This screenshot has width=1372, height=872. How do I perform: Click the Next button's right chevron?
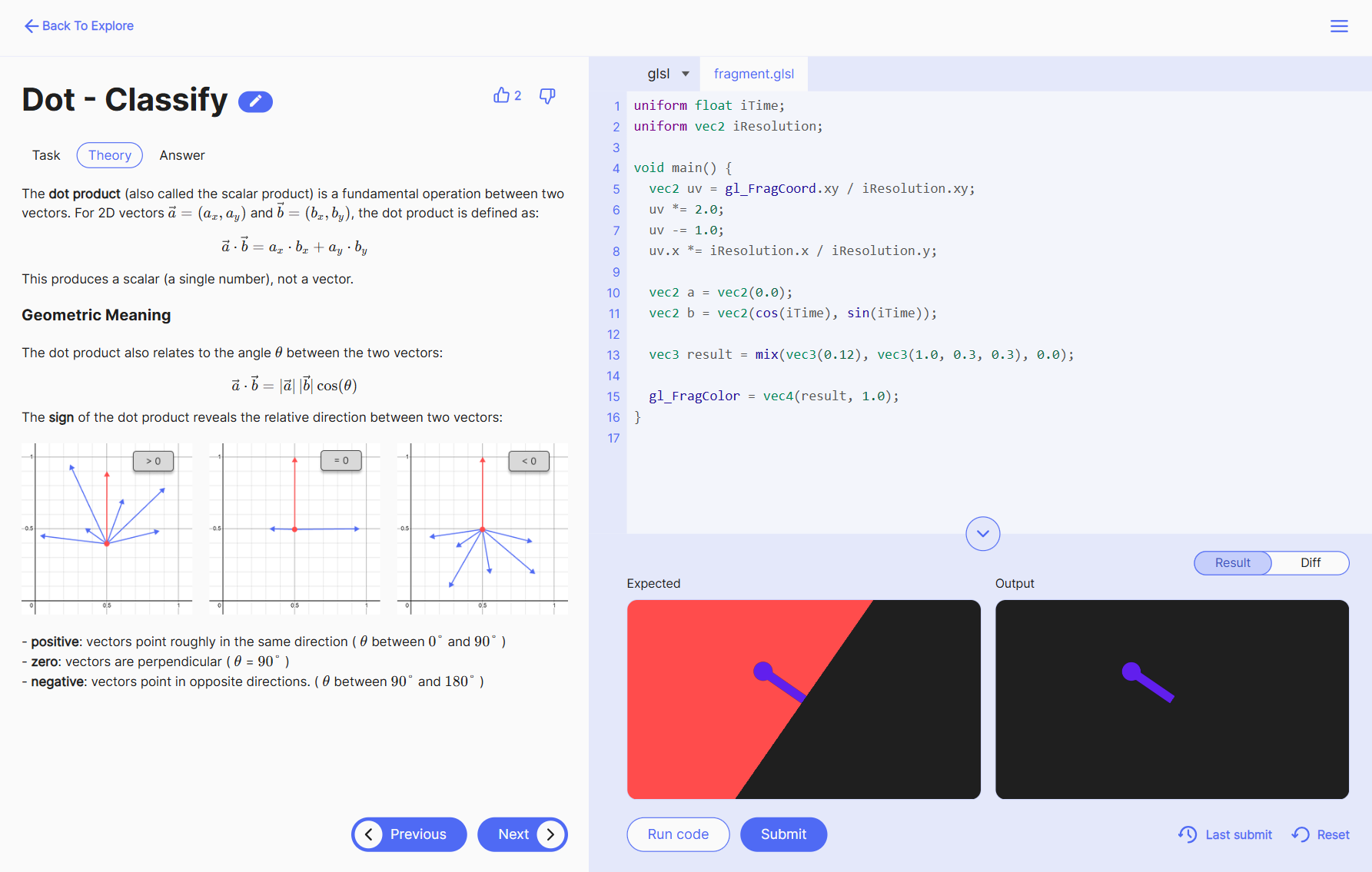tap(550, 834)
